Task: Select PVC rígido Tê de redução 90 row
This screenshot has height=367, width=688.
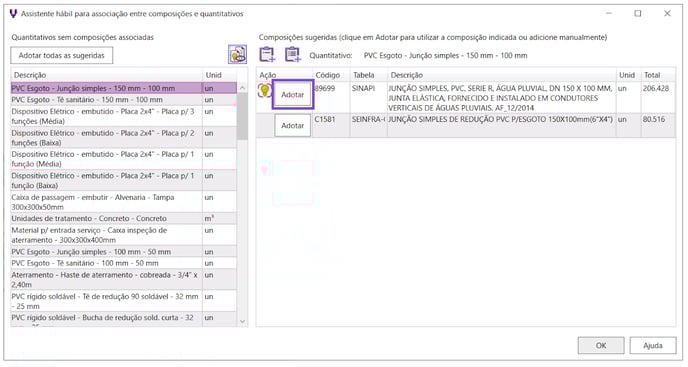Action: click(124, 301)
